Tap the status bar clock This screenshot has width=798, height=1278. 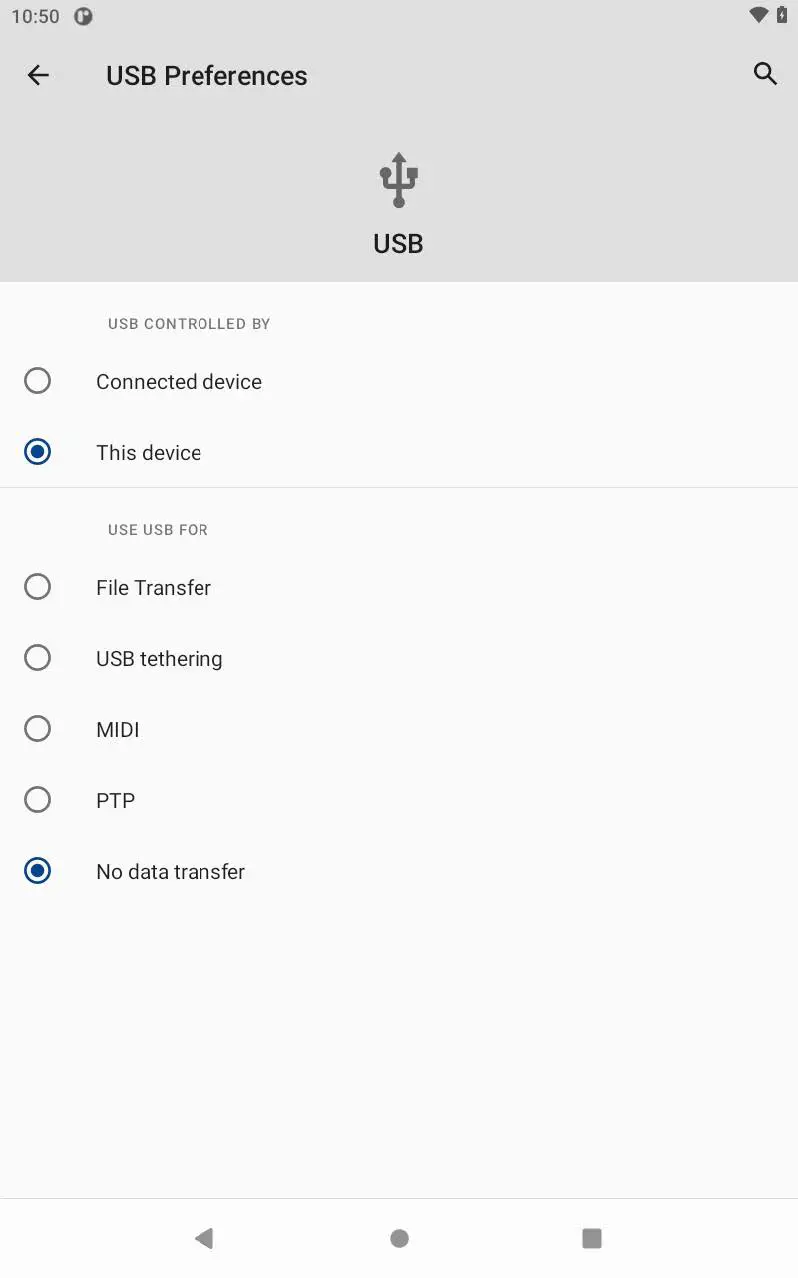click(x=35, y=16)
